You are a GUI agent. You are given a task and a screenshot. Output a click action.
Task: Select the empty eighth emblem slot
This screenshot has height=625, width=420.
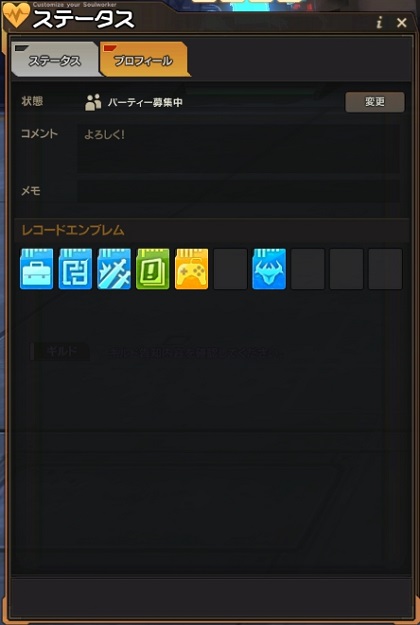click(x=308, y=269)
